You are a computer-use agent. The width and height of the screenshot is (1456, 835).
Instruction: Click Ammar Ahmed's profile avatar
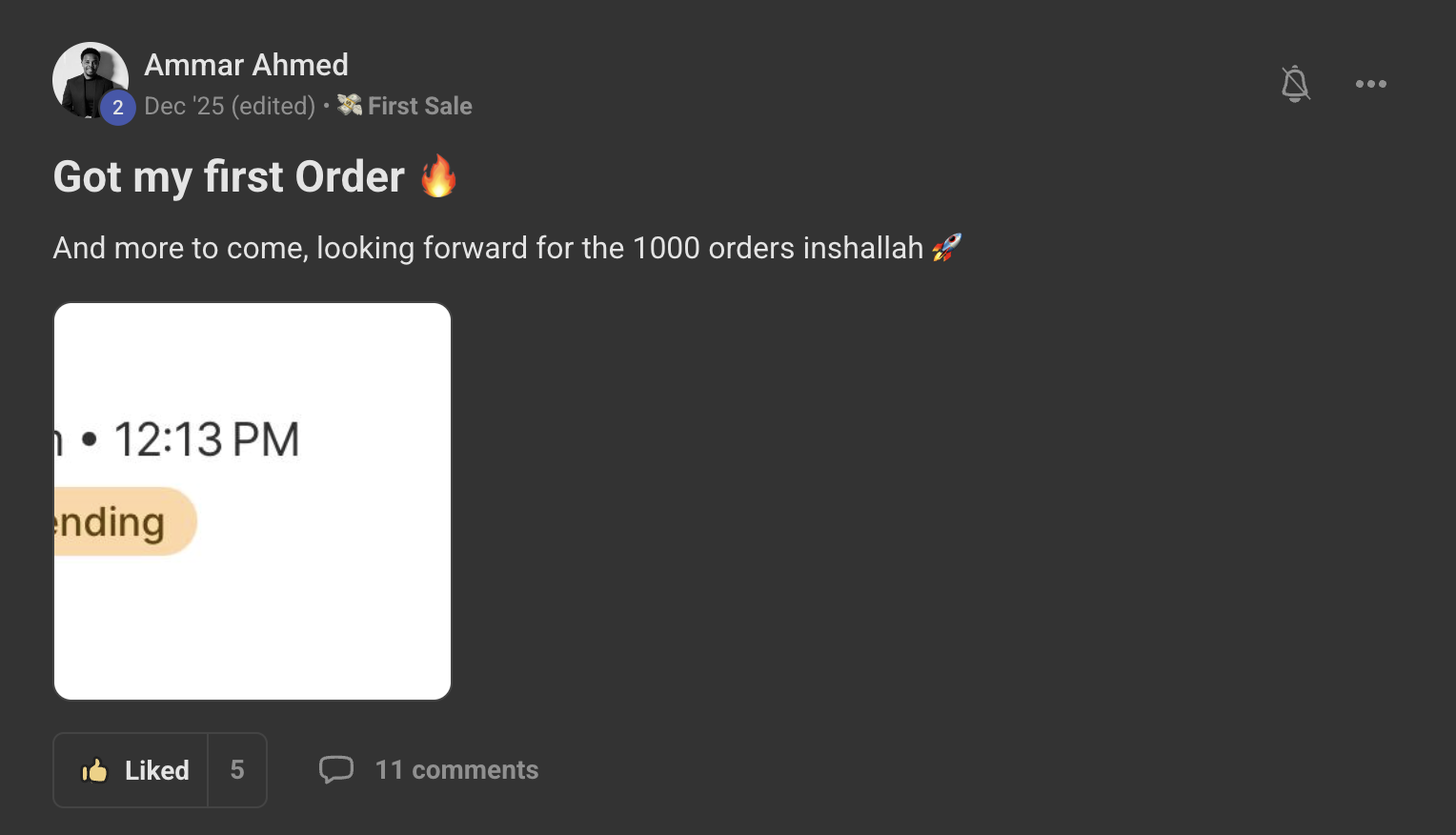pyautogui.click(x=86, y=76)
